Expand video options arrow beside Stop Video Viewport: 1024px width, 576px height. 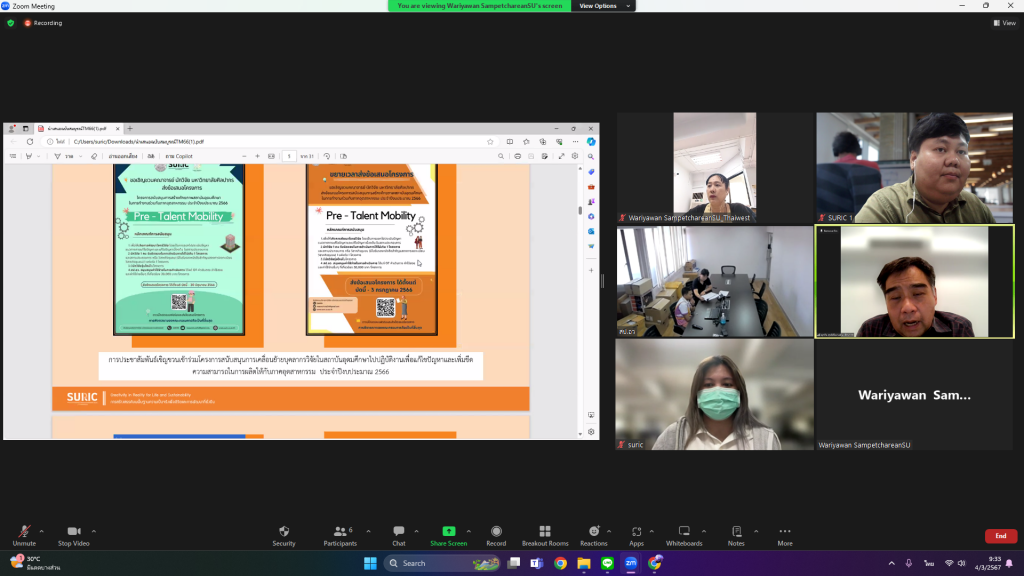tap(93, 531)
